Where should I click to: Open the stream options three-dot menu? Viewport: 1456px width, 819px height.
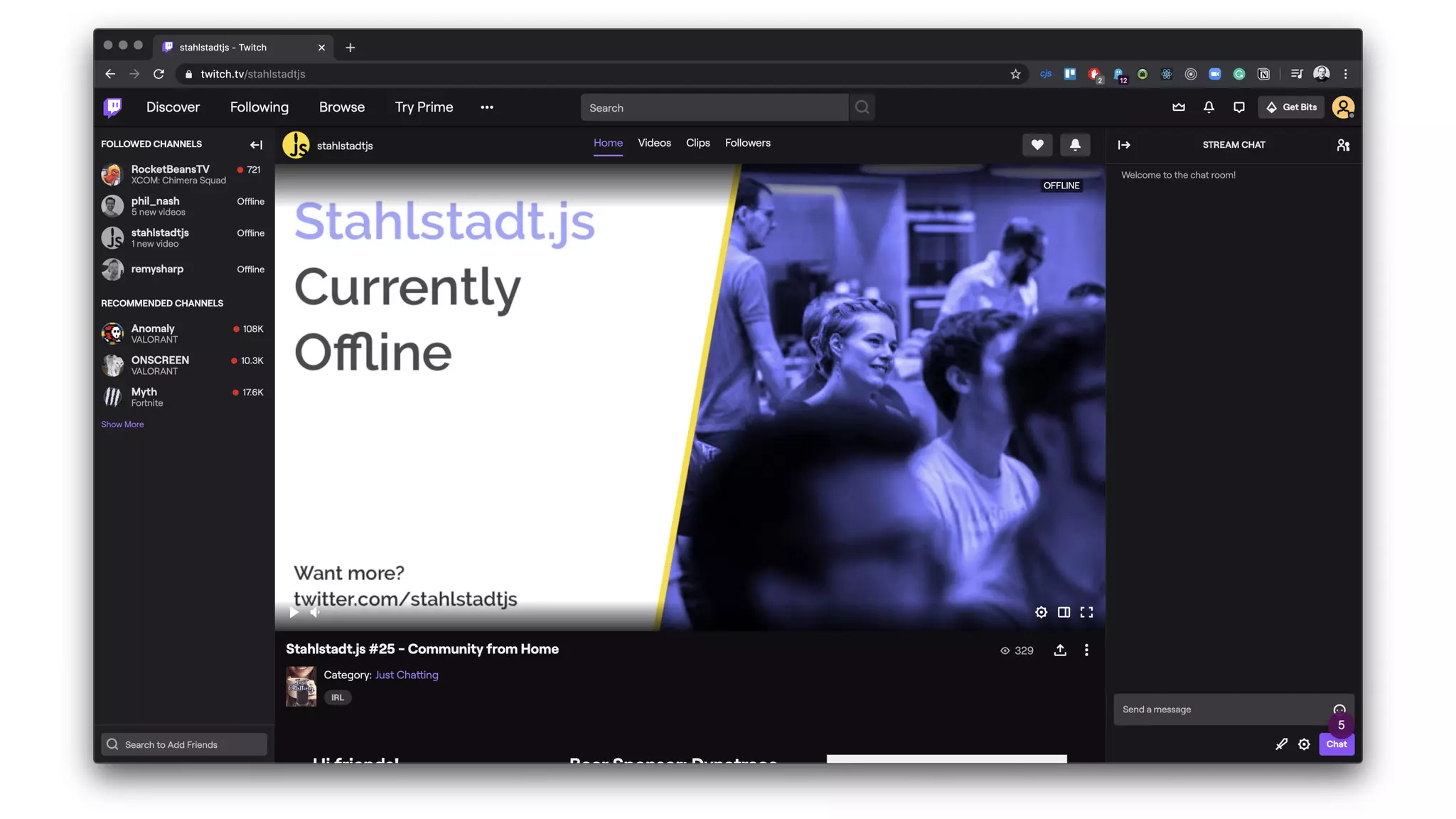click(x=1086, y=650)
